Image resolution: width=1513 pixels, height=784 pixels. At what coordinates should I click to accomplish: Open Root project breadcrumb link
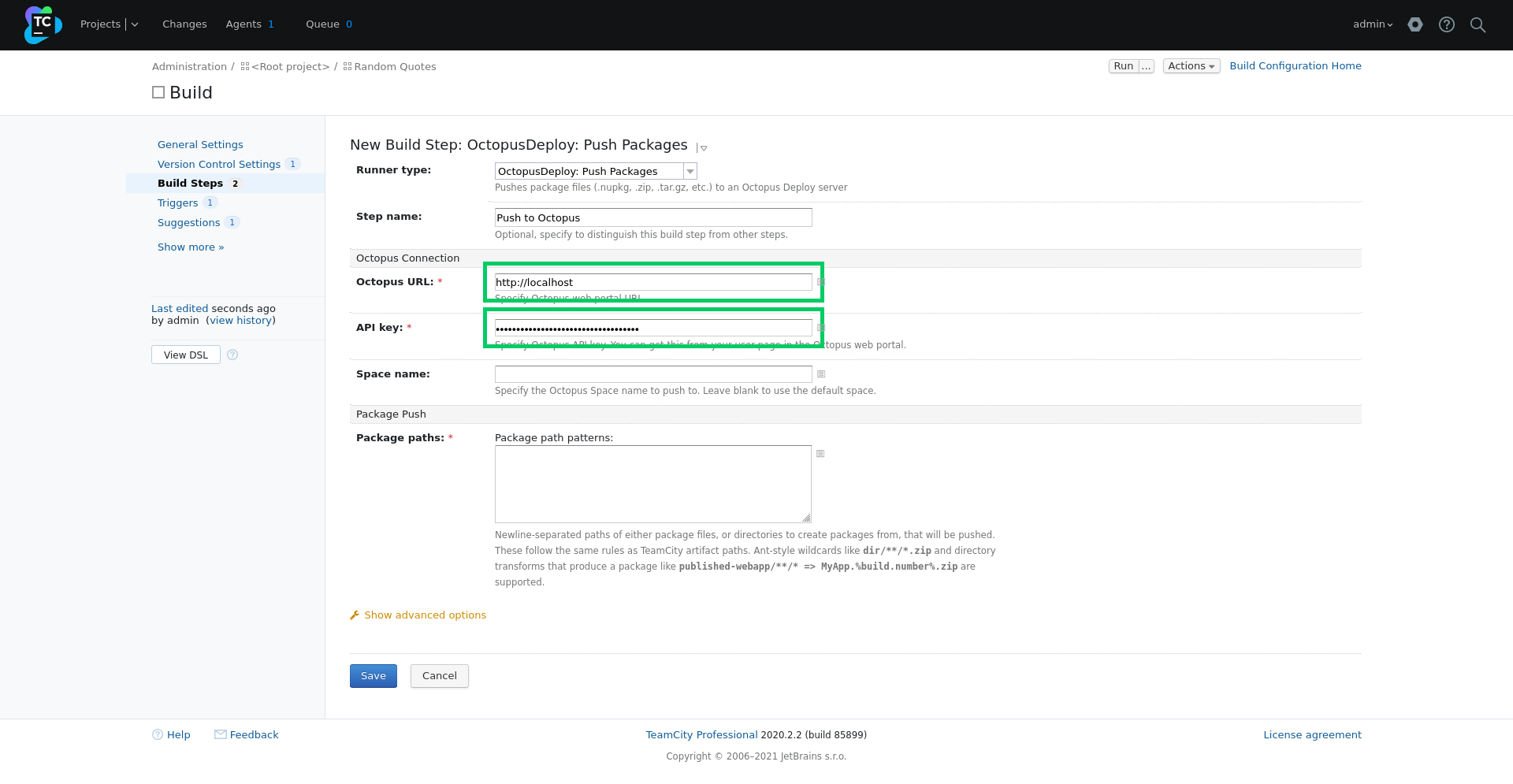click(x=290, y=67)
